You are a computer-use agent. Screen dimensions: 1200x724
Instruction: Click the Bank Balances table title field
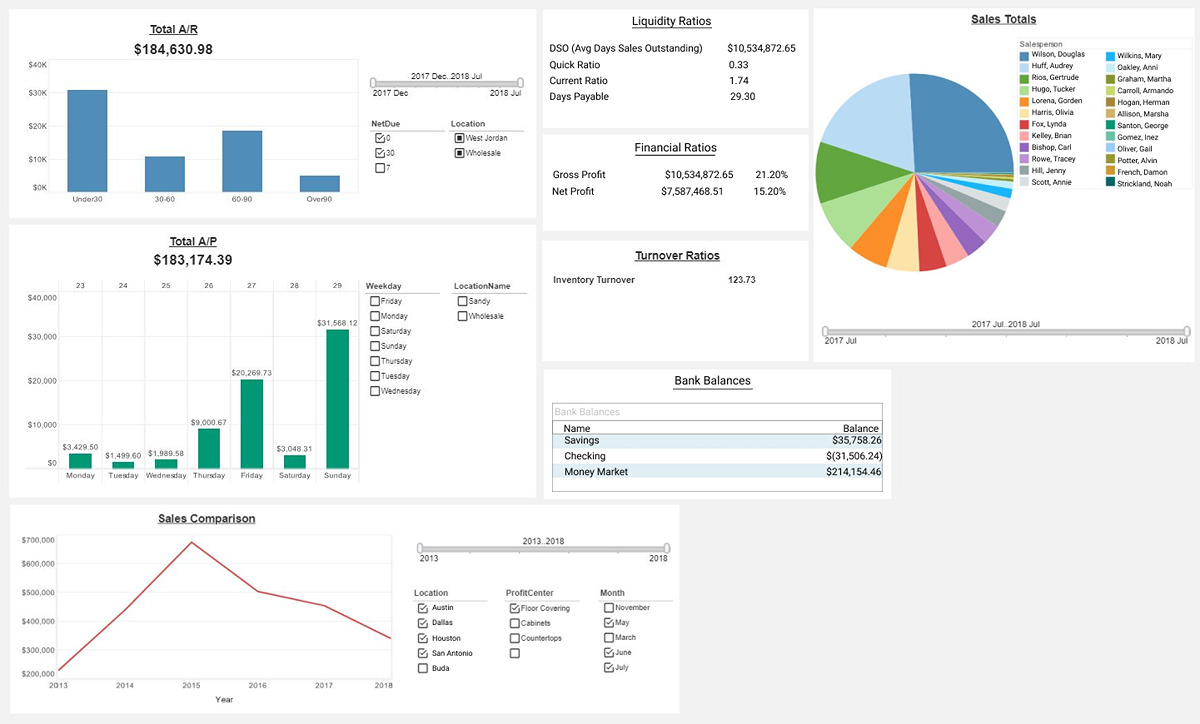click(717, 412)
